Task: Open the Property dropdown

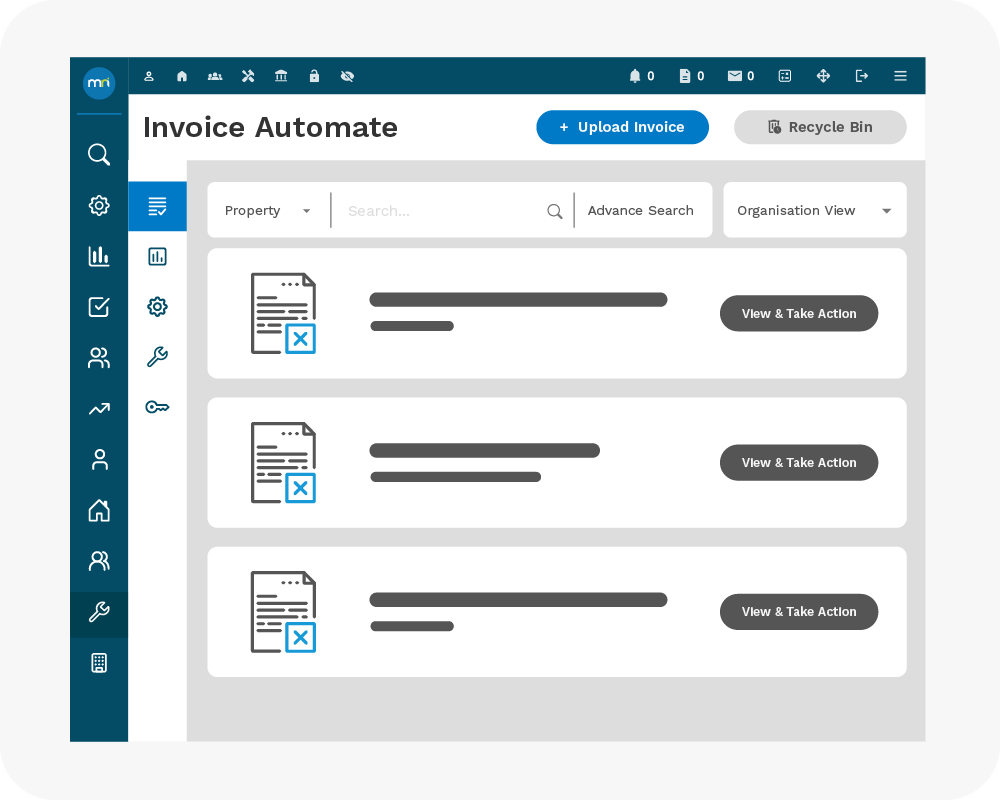Action: 268,211
